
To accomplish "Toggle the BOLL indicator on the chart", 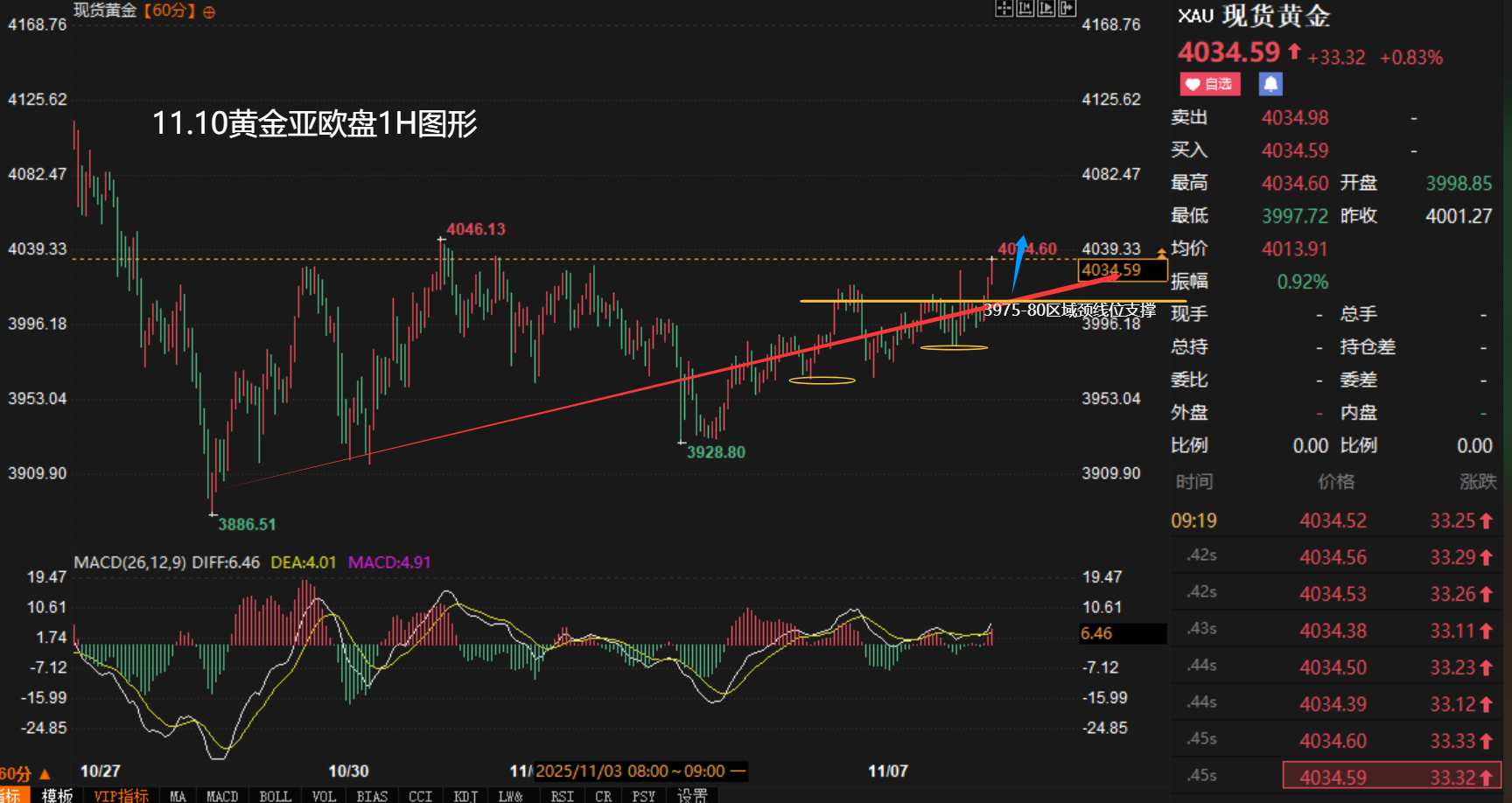I will click(275, 795).
